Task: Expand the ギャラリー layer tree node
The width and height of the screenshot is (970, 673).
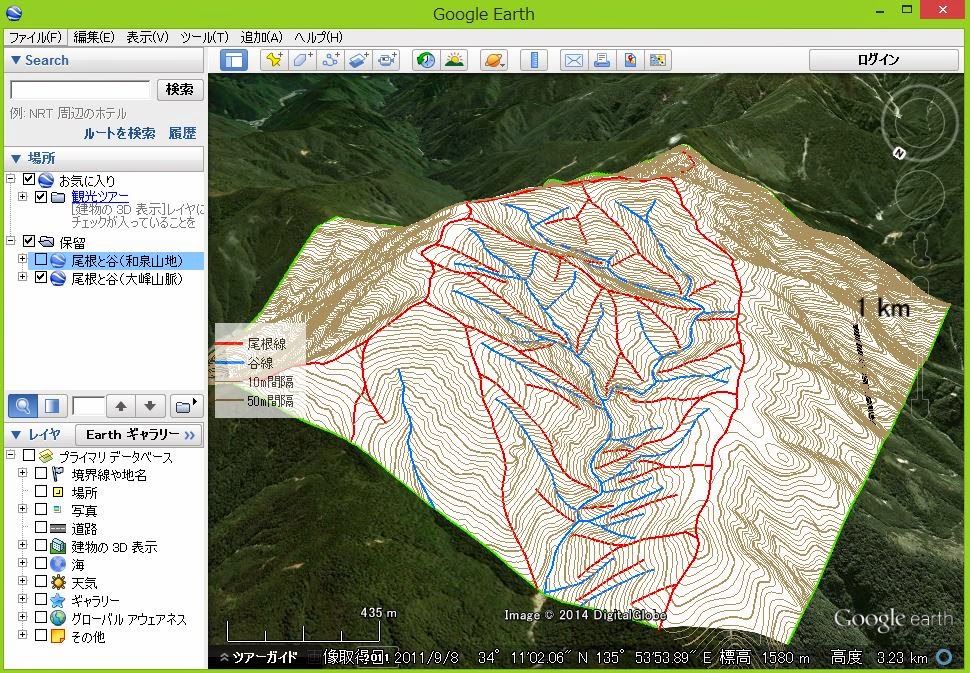Action: tap(22, 599)
